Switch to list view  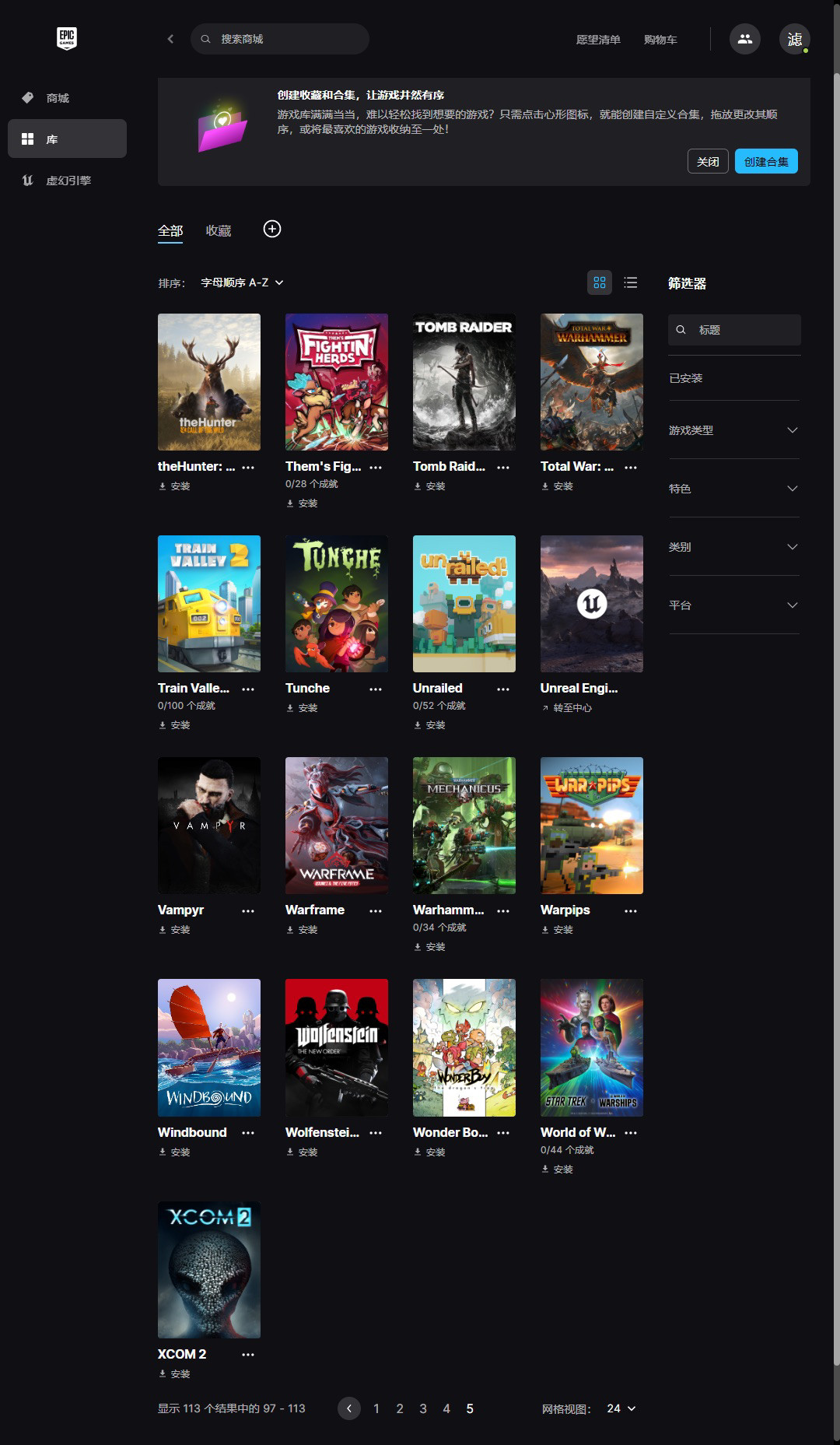[631, 282]
